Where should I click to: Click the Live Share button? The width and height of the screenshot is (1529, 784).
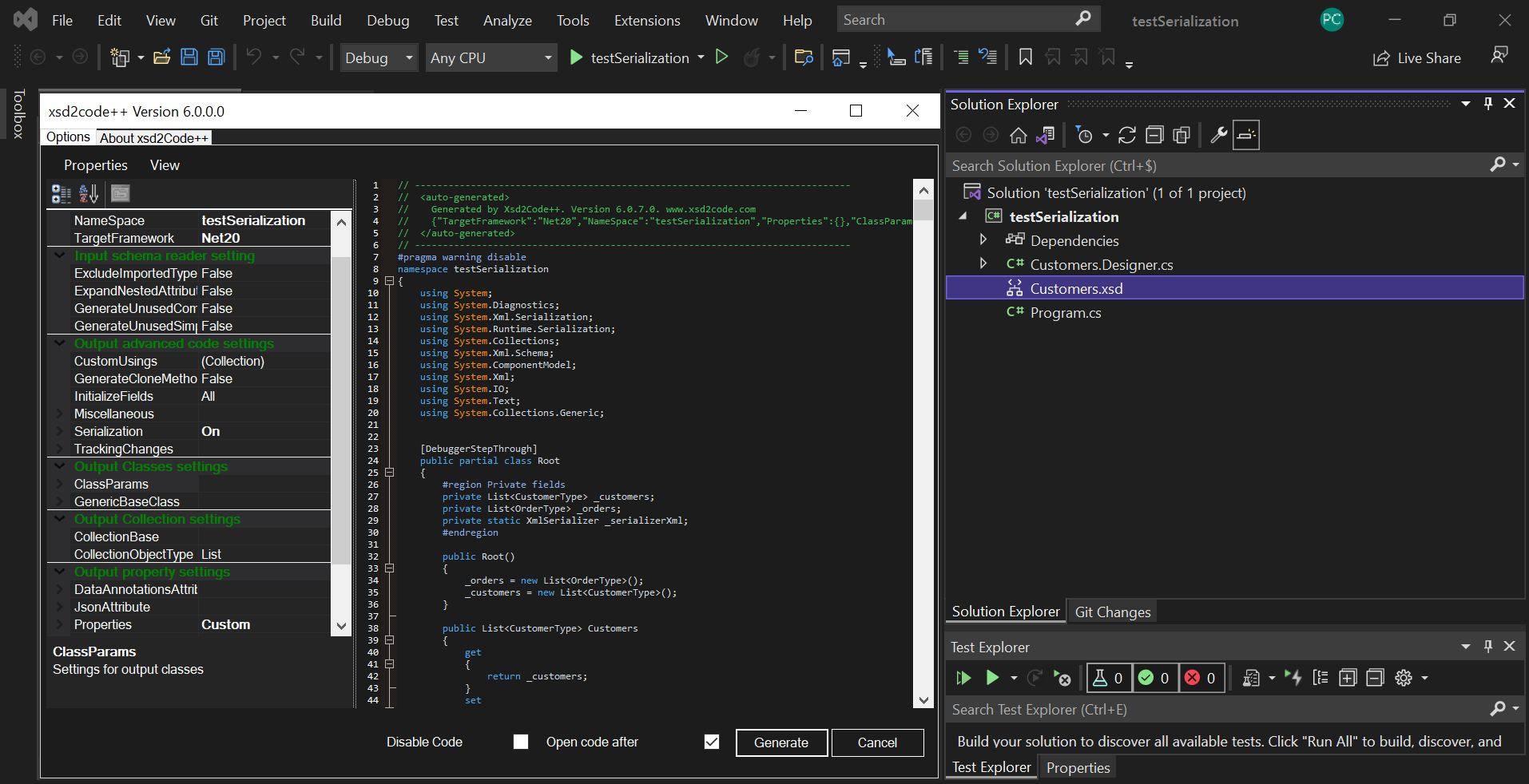click(x=1417, y=58)
